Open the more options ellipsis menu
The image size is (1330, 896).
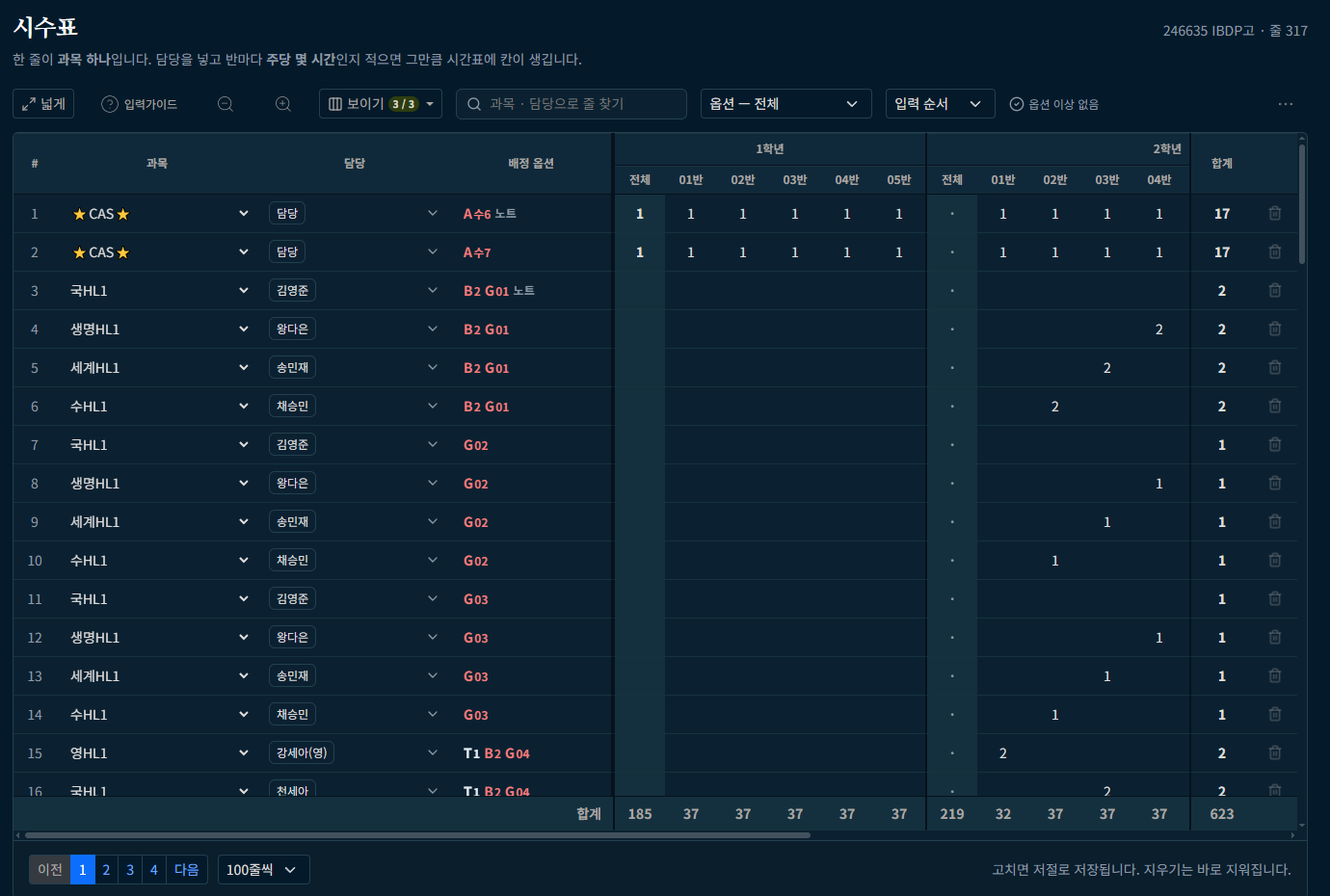tap(1286, 104)
